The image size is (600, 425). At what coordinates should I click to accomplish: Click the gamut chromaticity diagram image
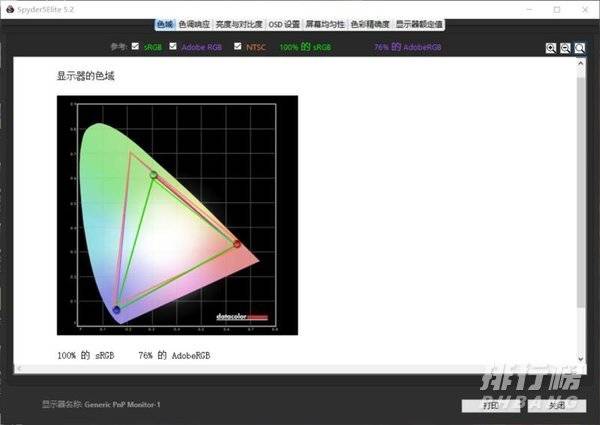coord(178,215)
